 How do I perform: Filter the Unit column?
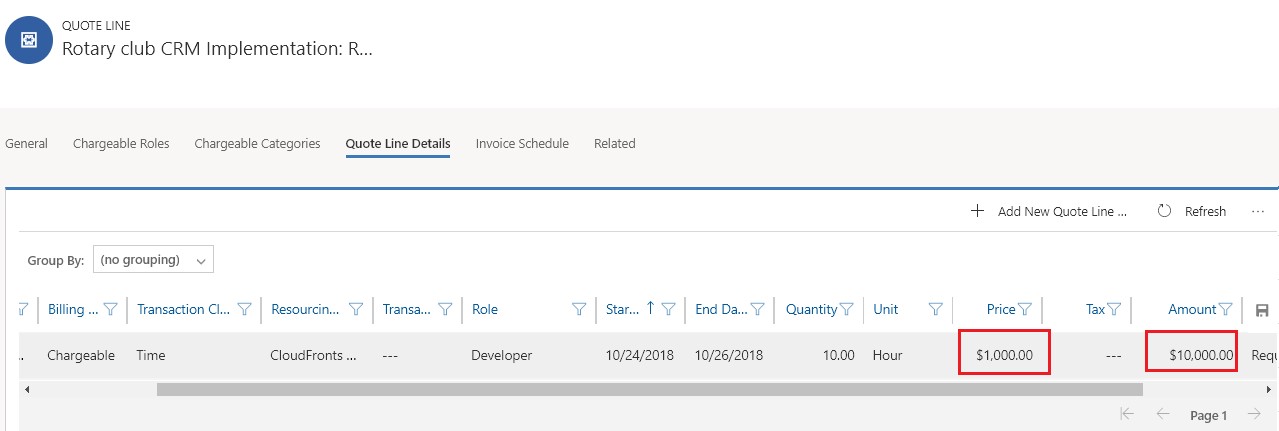point(936,310)
